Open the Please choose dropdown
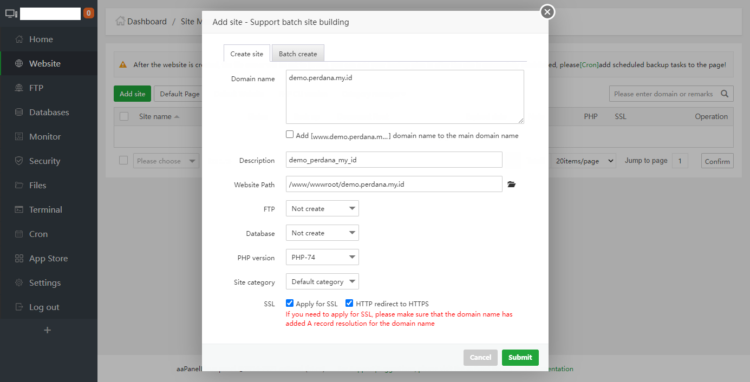 coord(166,161)
